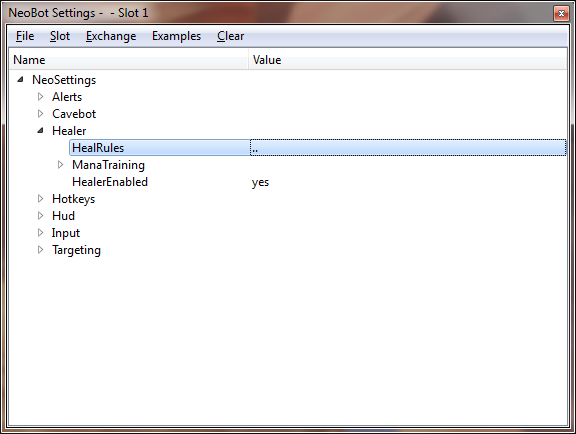Viewport: 576px width, 434px height.
Task: Open the Slot menu
Action: (60, 36)
